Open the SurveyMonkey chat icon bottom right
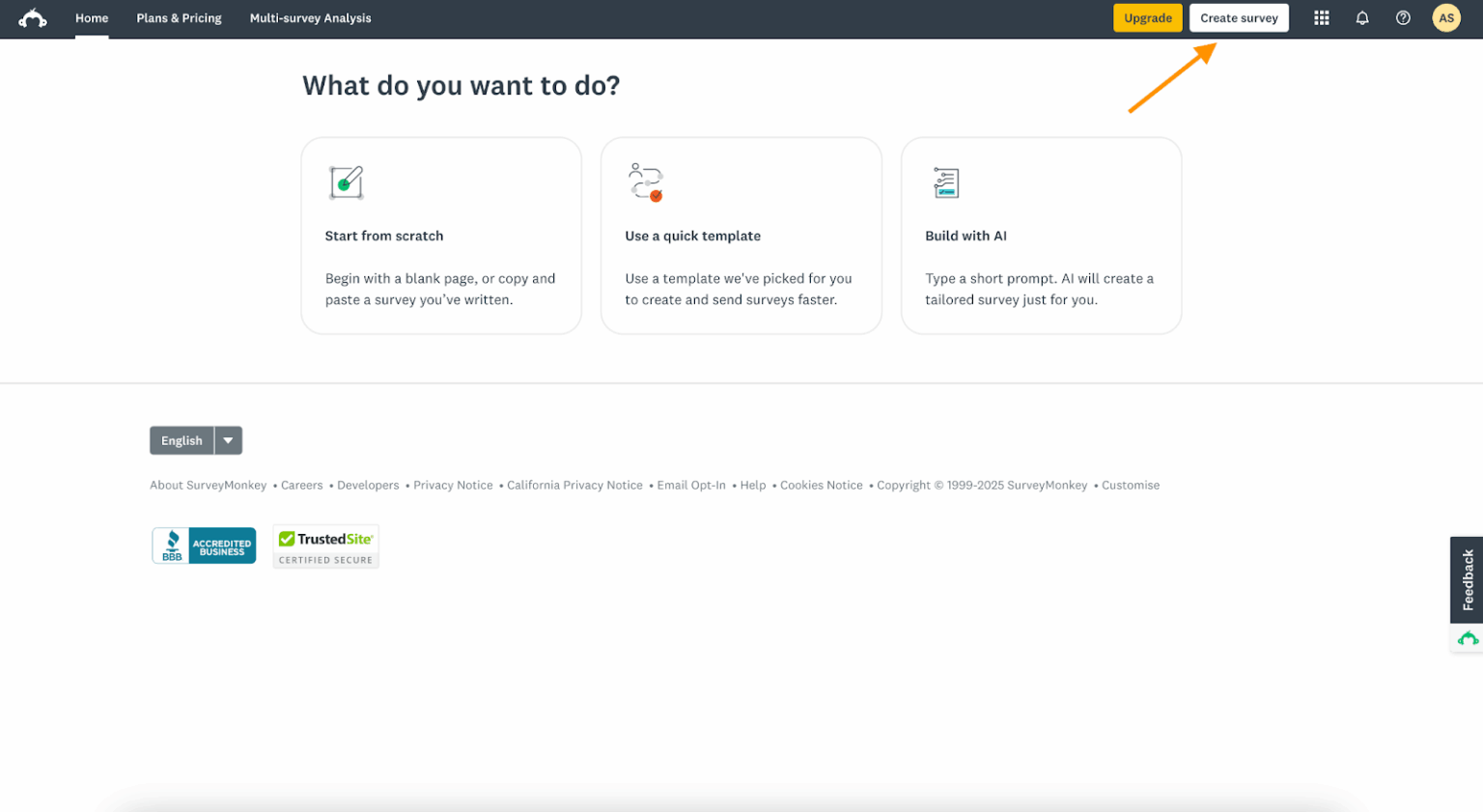 [x=1468, y=638]
